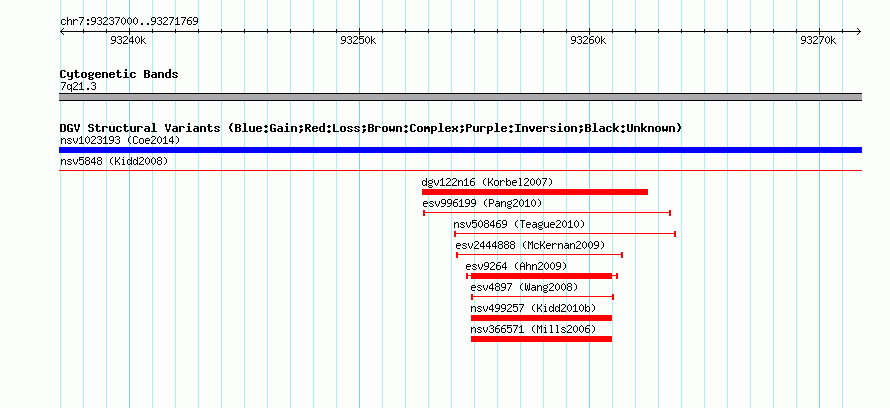
Task: Click the ruler's left arrowhead
Action: point(62,32)
